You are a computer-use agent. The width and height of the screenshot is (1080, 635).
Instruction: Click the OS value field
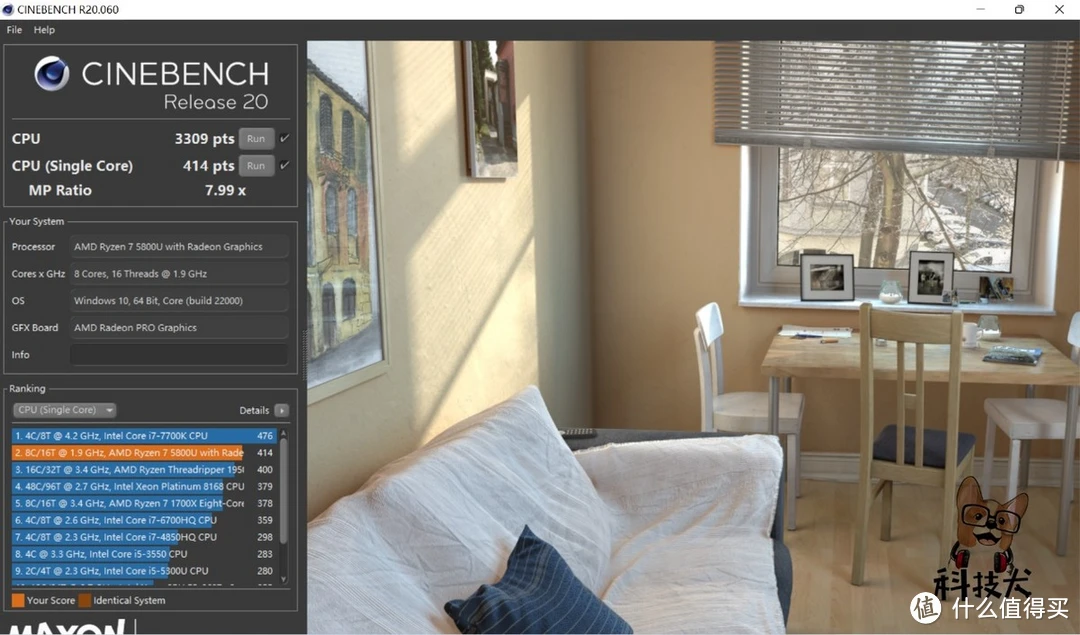coord(178,300)
